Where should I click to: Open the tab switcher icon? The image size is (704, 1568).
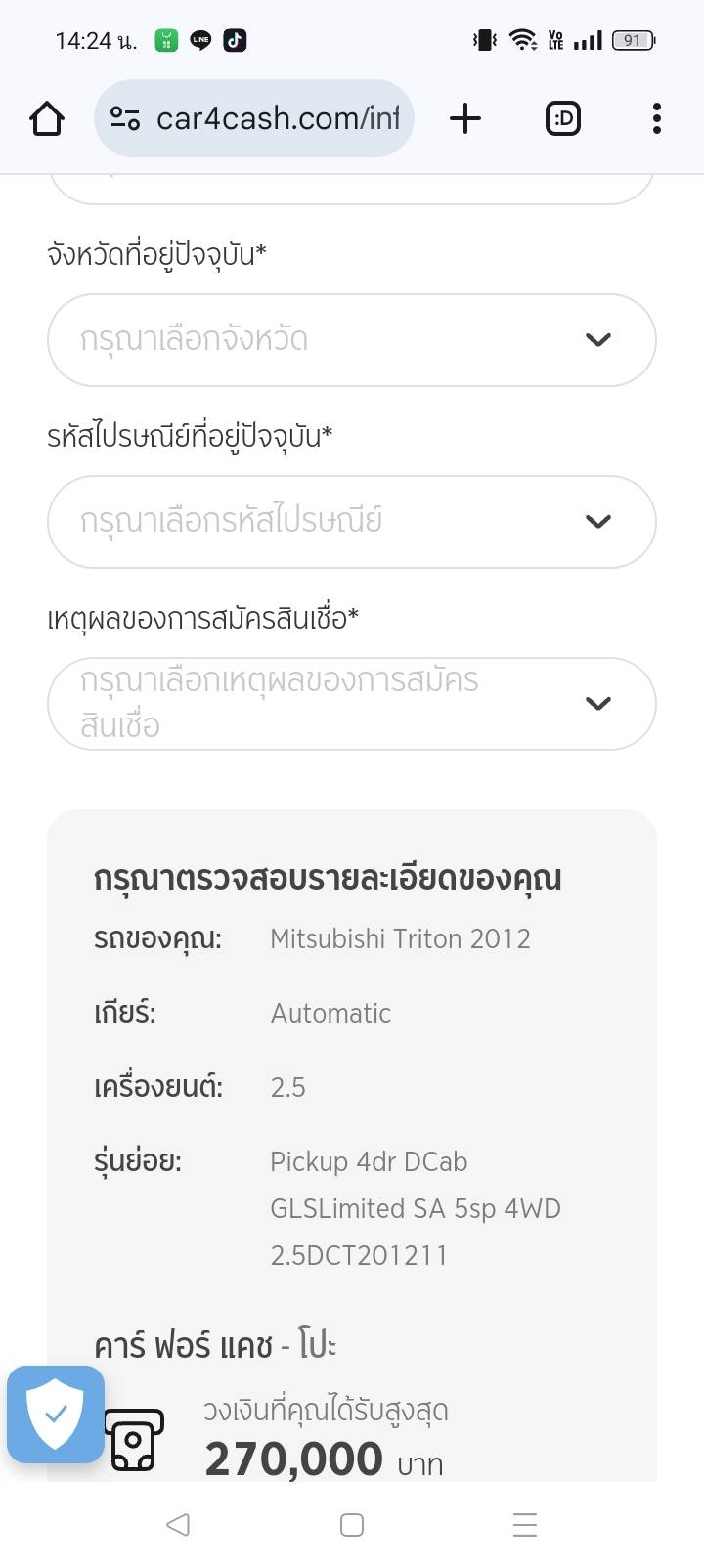coord(562,118)
